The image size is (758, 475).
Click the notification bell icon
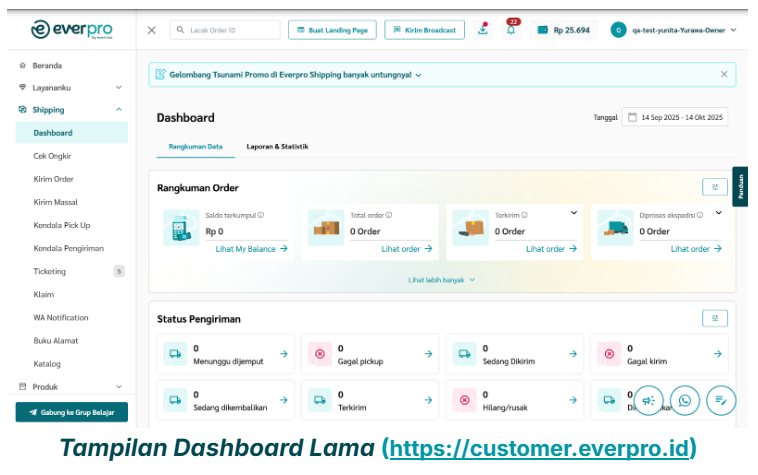511,30
